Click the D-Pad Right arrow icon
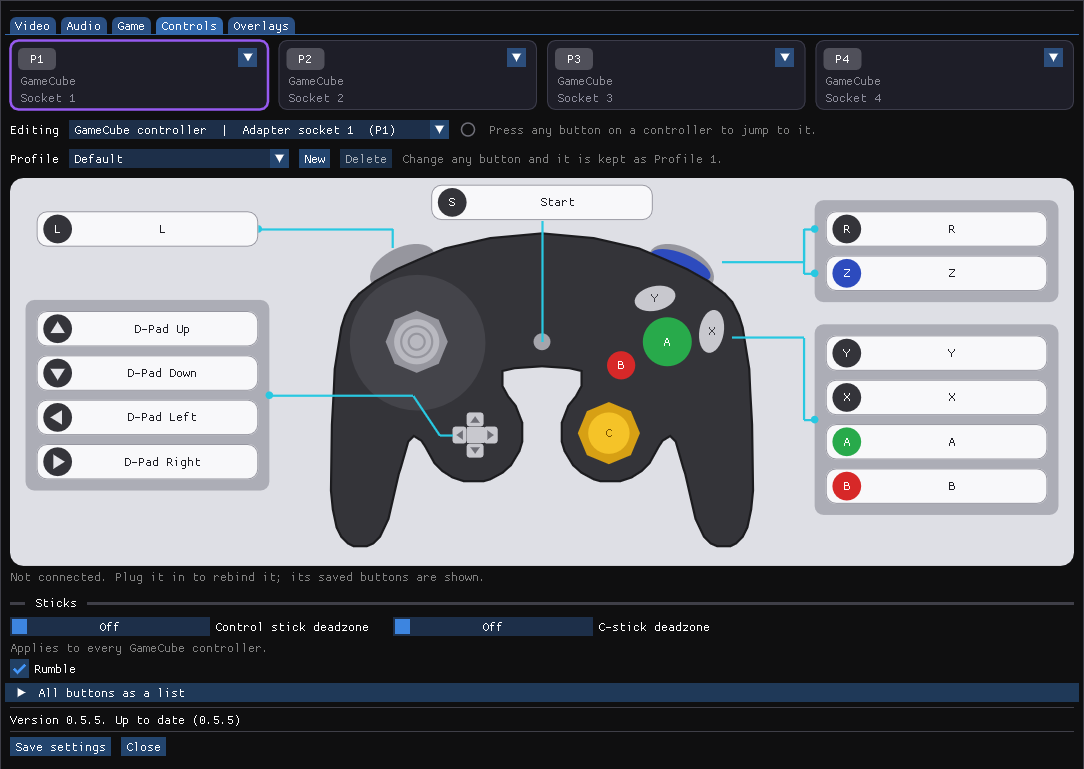1084x769 pixels. pyautogui.click(x=57, y=462)
